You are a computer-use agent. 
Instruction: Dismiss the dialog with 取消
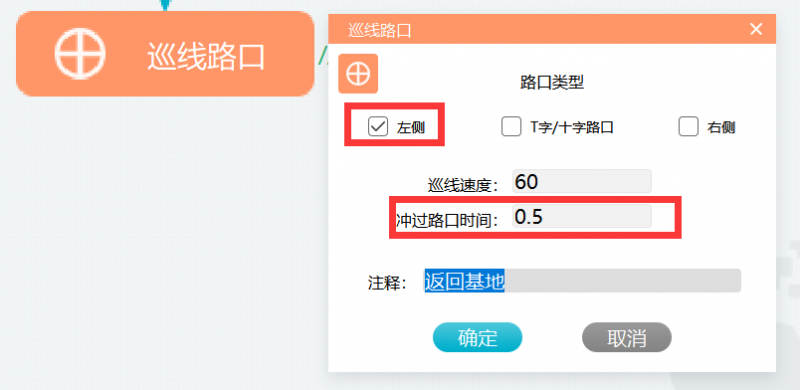tap(627, 337)
